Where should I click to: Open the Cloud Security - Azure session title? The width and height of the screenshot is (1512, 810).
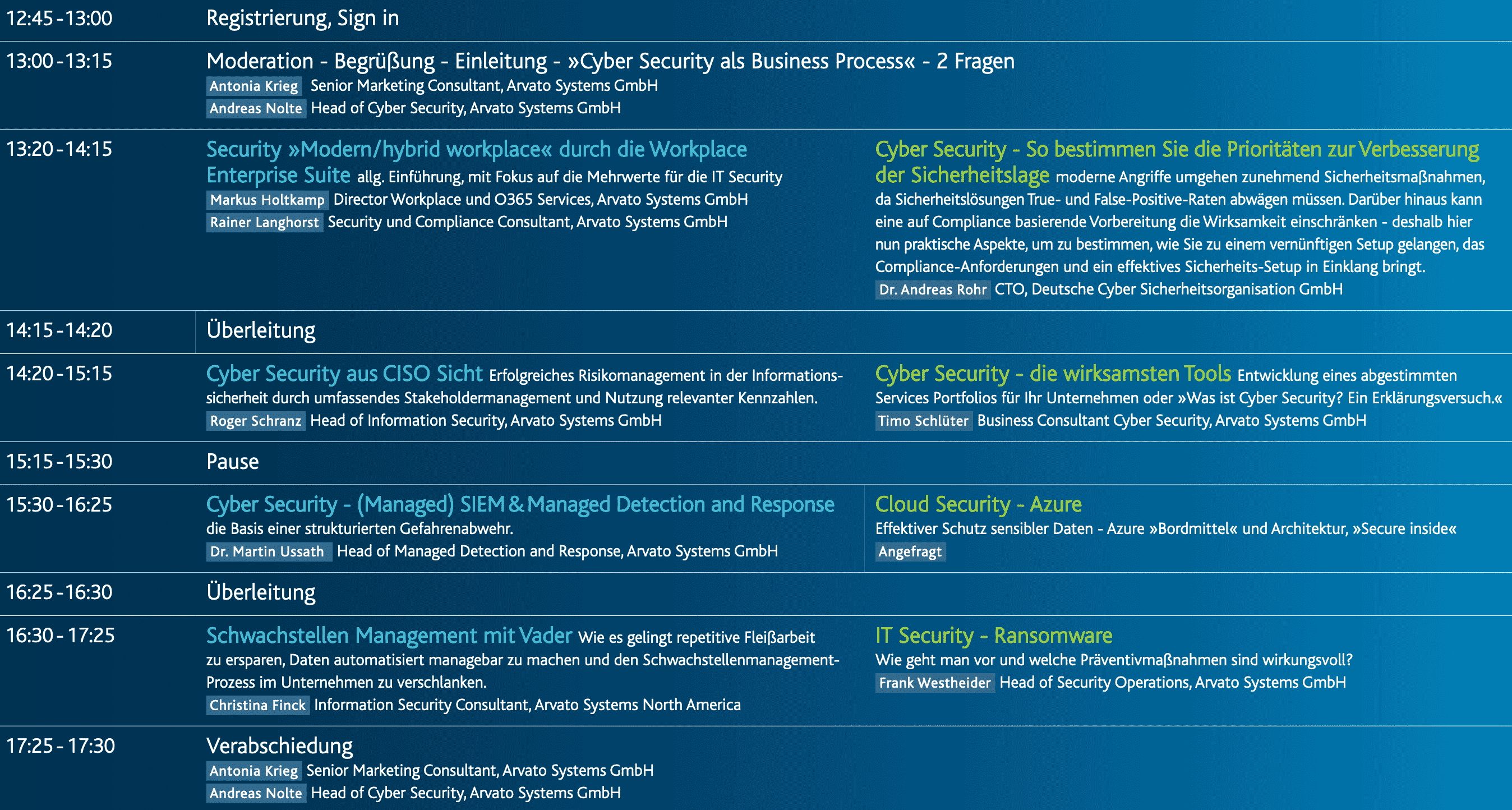[979, 504]
